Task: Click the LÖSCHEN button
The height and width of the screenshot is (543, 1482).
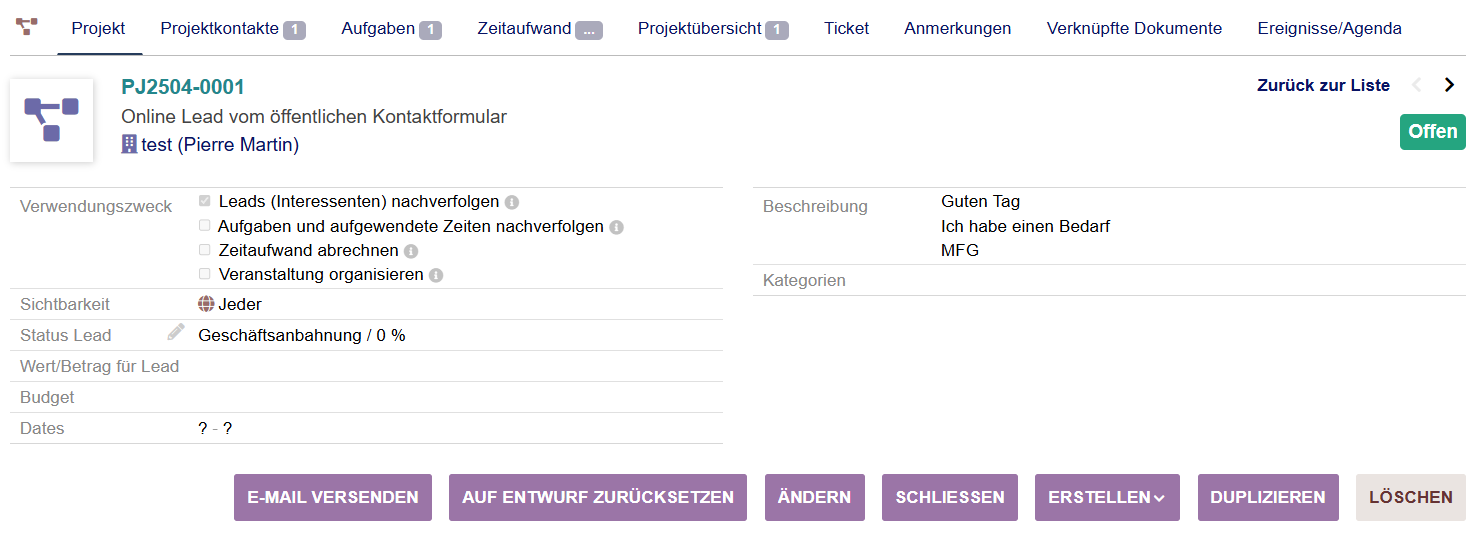Action: [1410, 498]
